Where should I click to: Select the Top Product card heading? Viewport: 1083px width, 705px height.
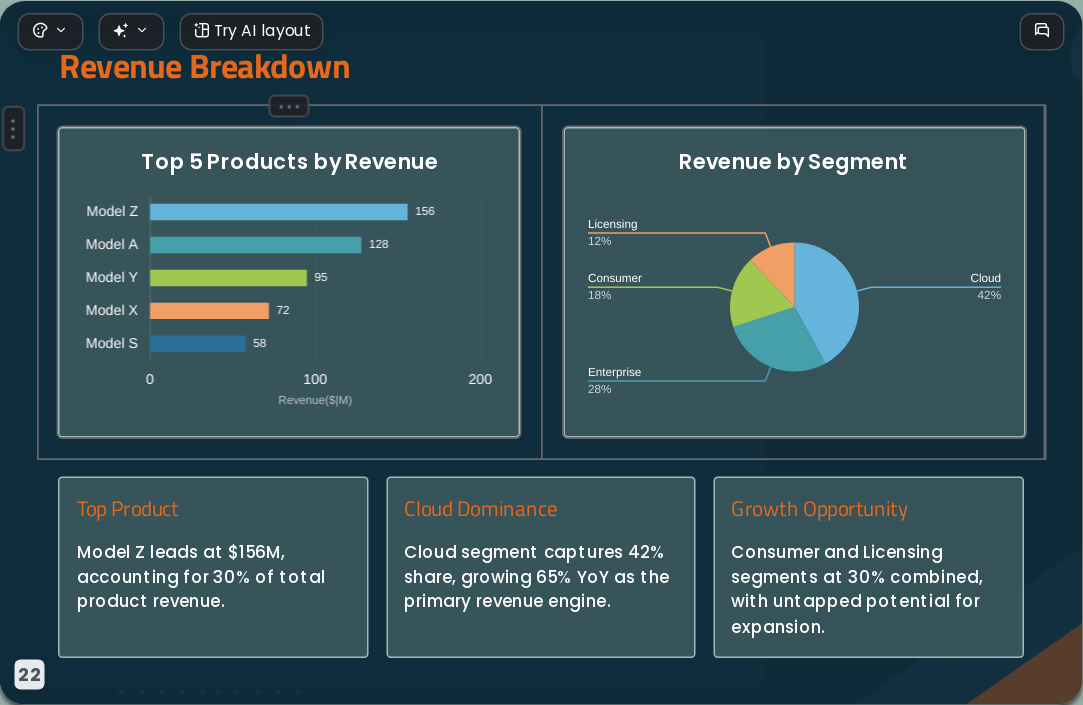click(x=128, y=510)
